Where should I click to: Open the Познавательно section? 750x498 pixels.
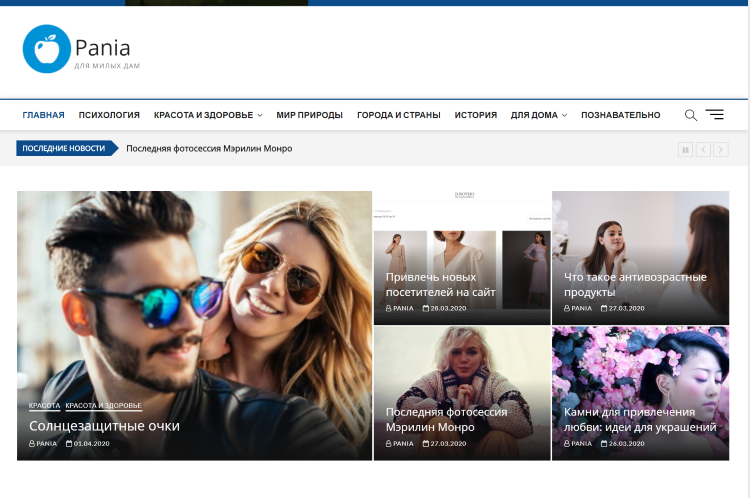click(x=620, y=115)
